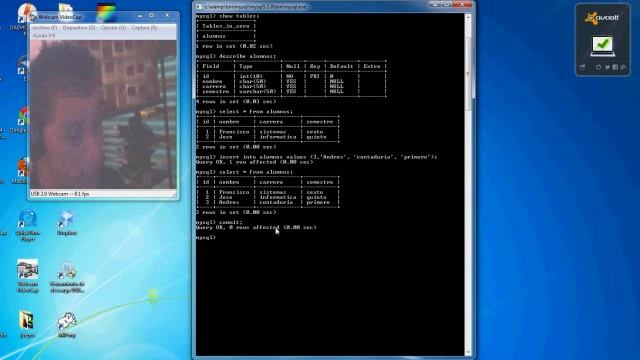Click the avast laptop checkmark status icon
640x360 pixels.
[602, 46]
